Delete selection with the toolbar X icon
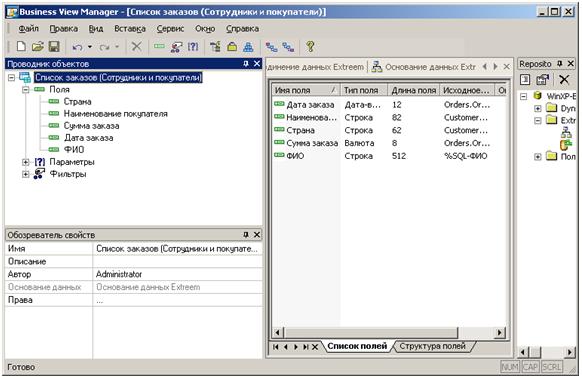582x380 pixels. (x=137, y=47)
